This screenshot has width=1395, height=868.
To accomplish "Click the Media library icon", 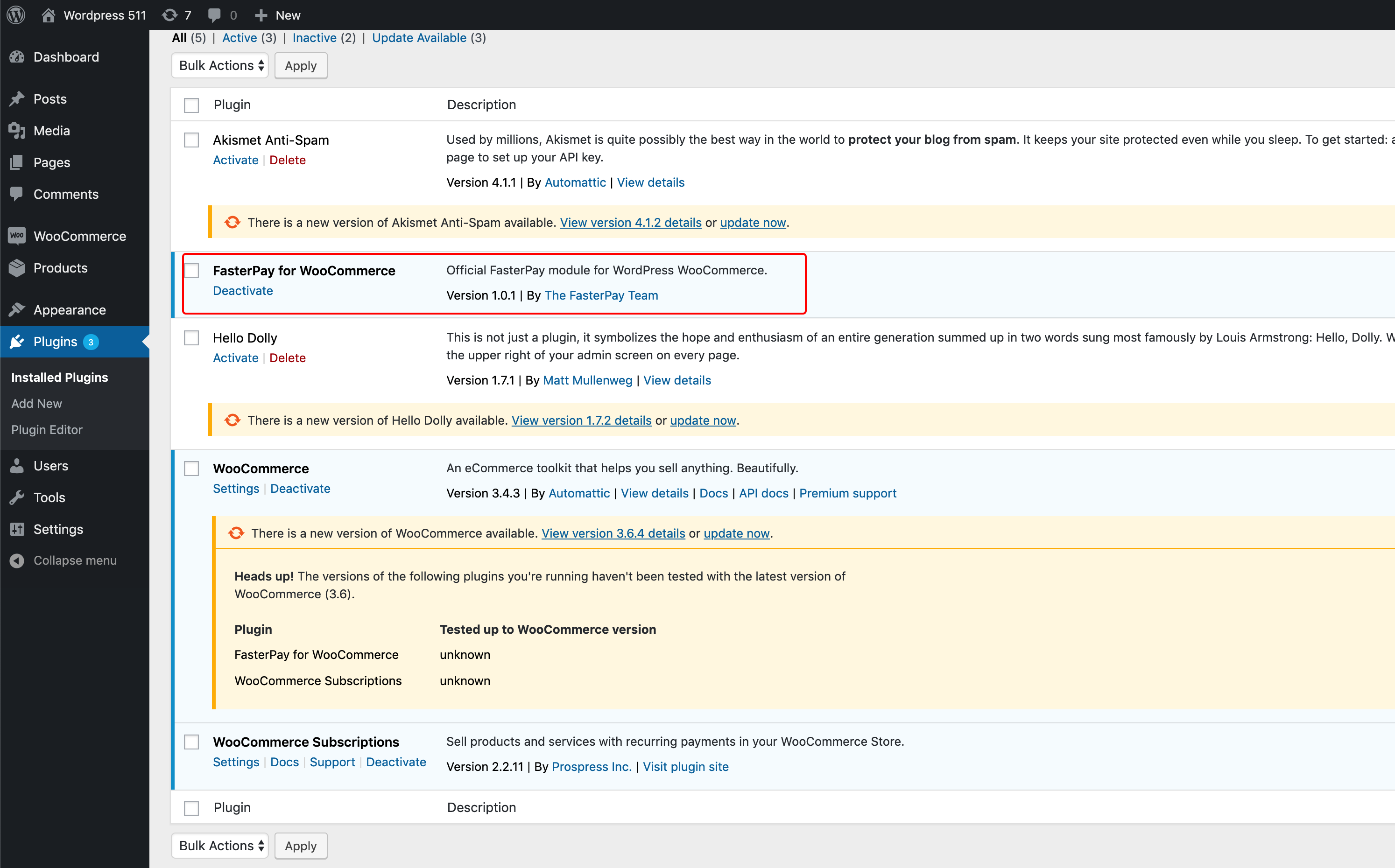I will 17,131.
